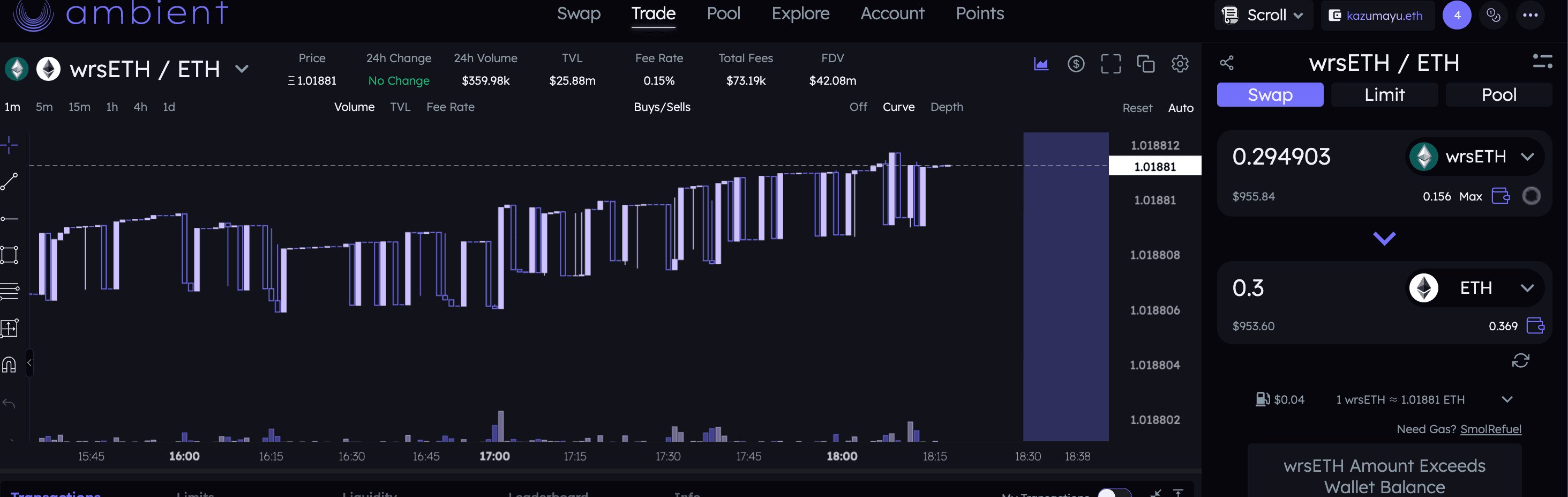Open chart in fullscreen mode

click(1111, 63)
